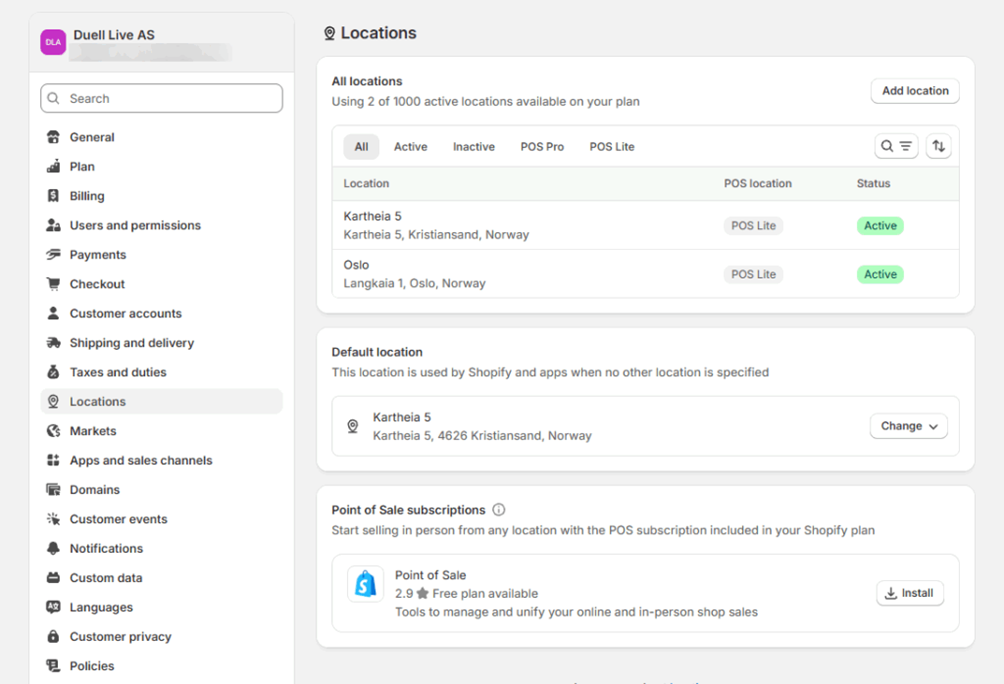
Task: Open the Kartheia 5 location row
Action: coord(436,225)
